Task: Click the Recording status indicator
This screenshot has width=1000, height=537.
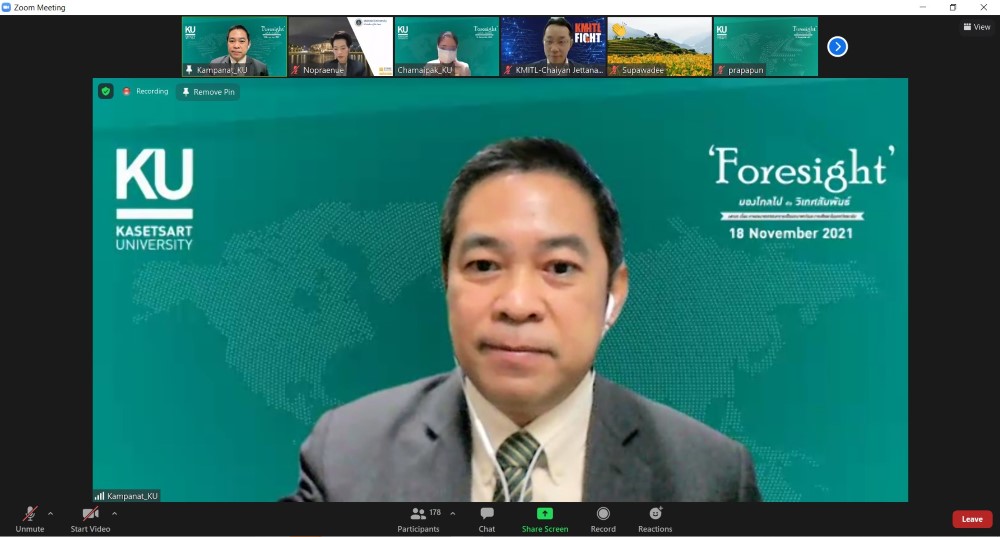Action: tap(146, 91)
